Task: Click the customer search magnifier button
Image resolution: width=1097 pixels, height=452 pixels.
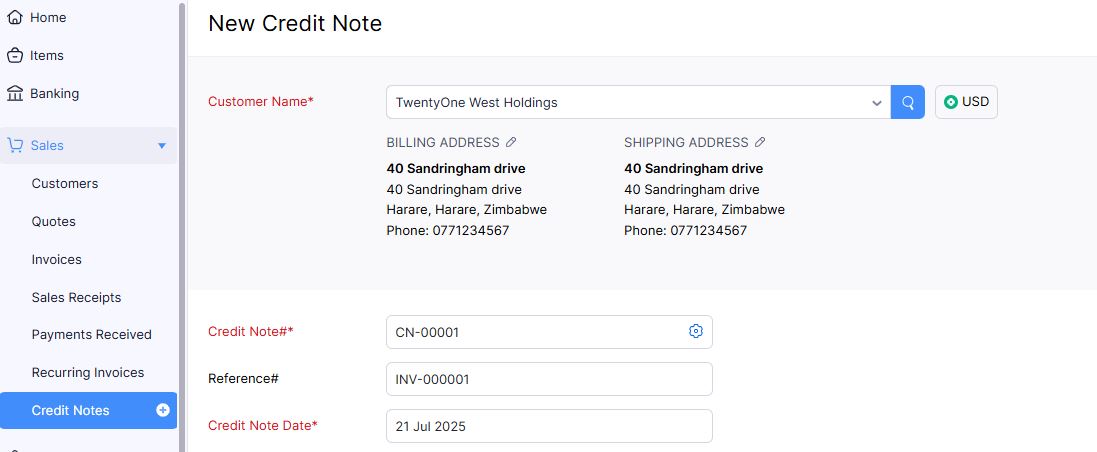Action: (907, 102)
